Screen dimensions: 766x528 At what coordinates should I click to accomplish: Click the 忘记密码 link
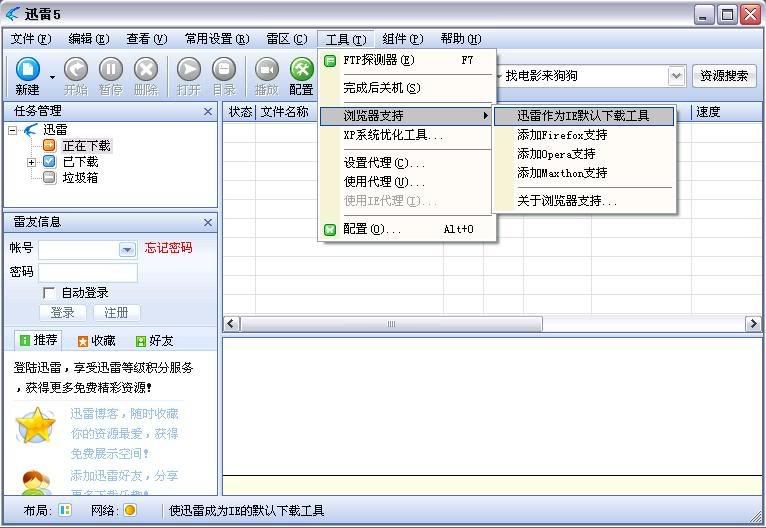pos(169,248)
